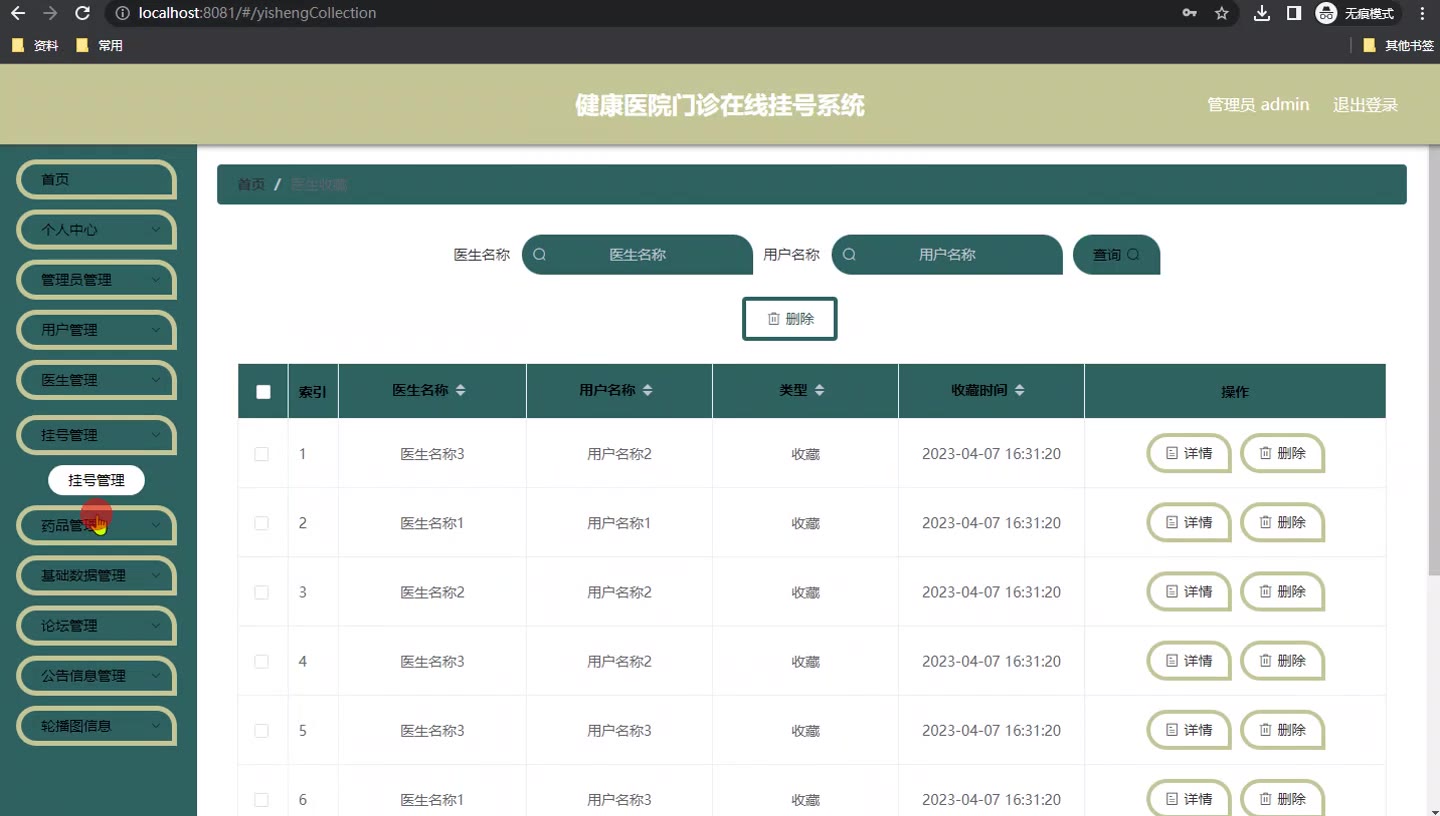The width and height of the screenshot is (1440, 816).
Task: Check the checkbox for row 2
Action: (262, 523)
